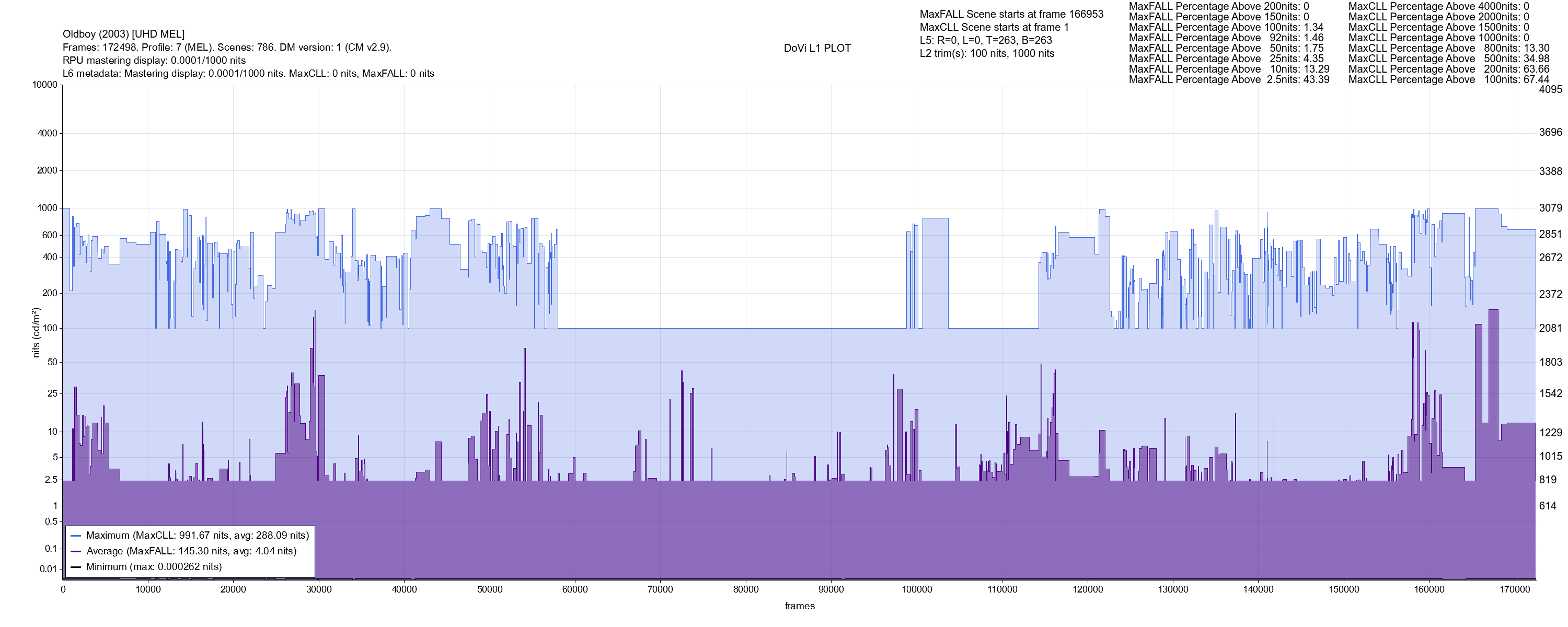1568x627 pixels.
Task: Click the purple Average legend line swatch
Action: point(75,552)
